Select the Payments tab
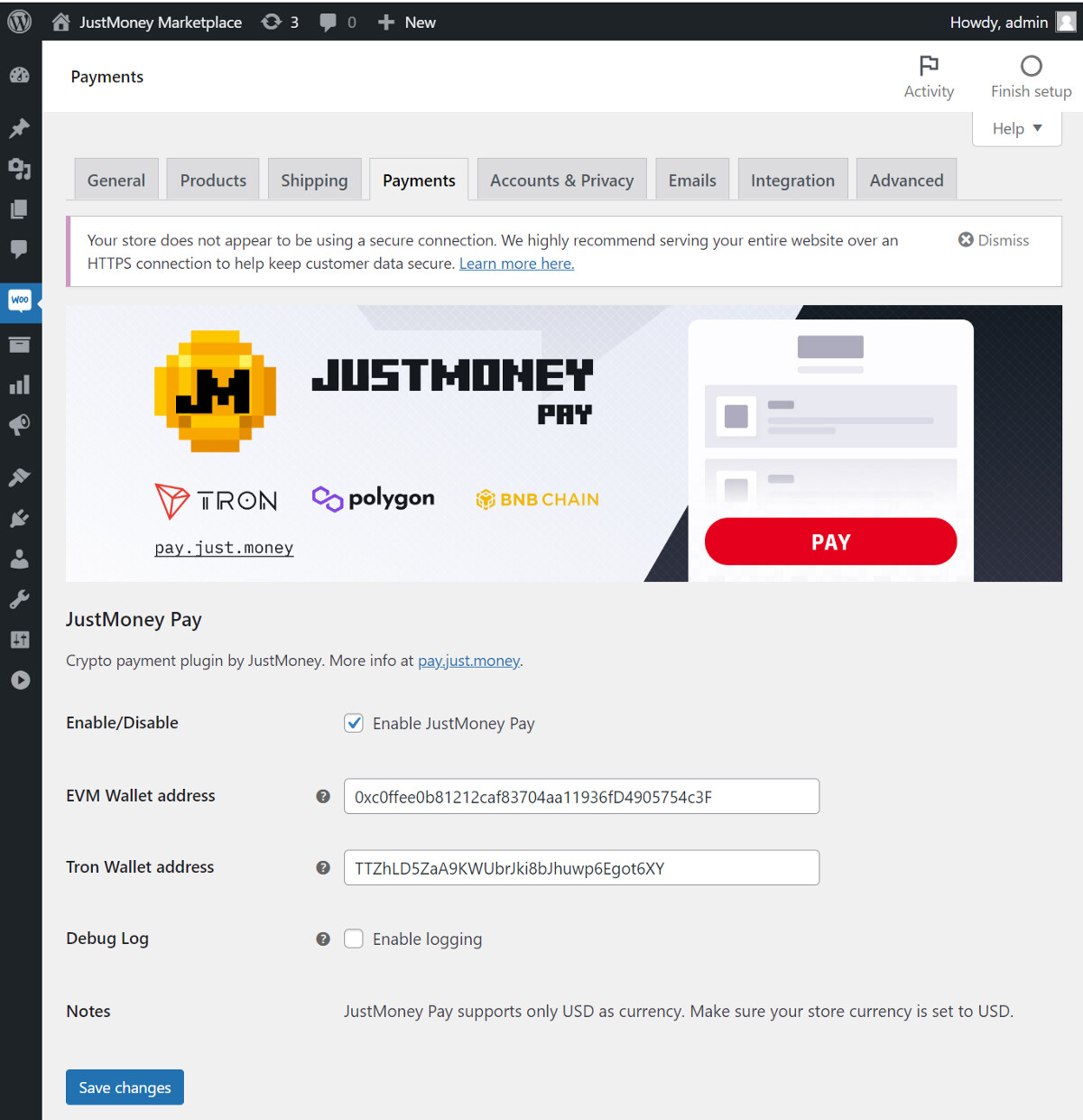 click(419, 180)
